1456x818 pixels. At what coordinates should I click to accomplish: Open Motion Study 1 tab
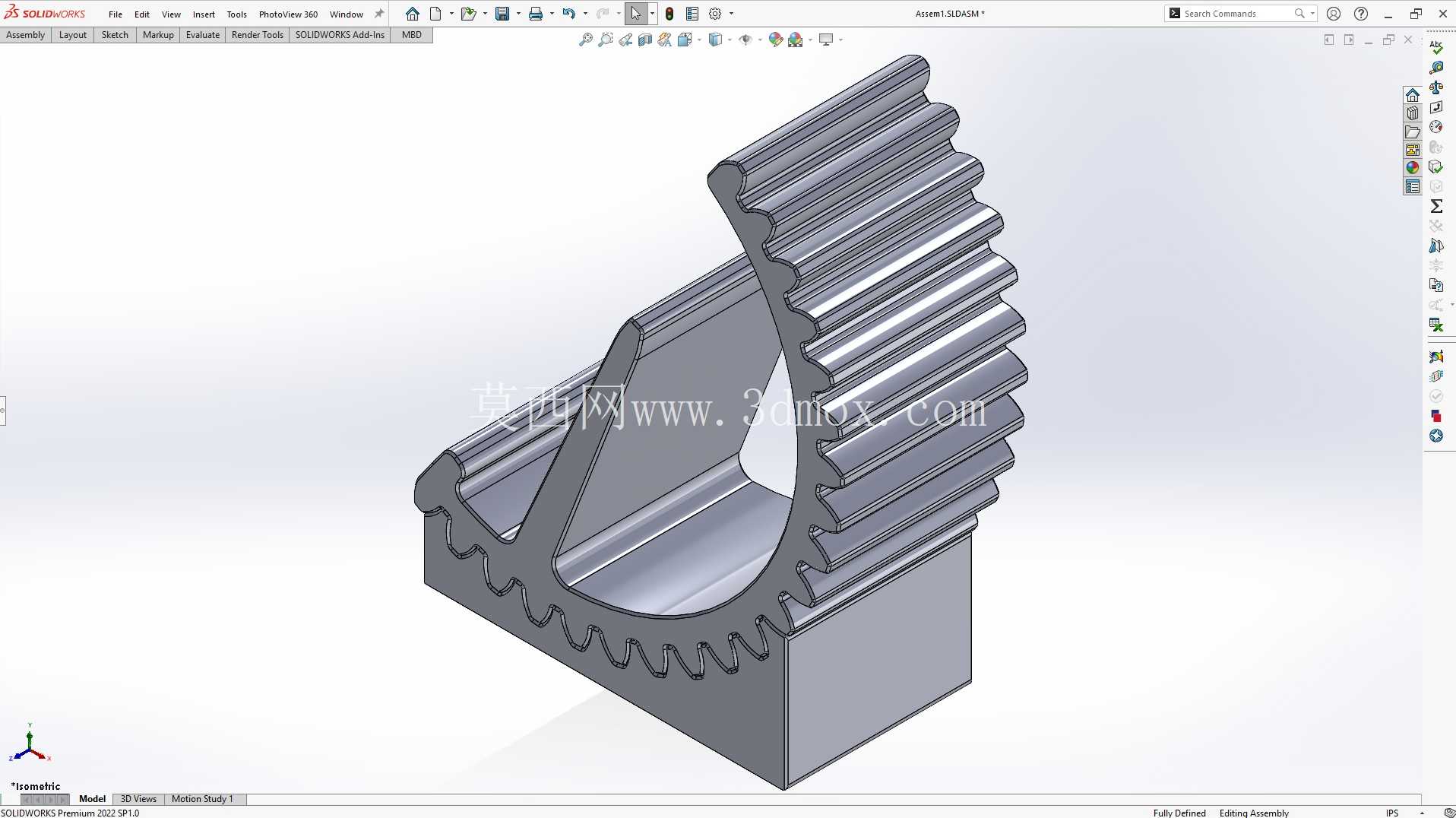202,799
